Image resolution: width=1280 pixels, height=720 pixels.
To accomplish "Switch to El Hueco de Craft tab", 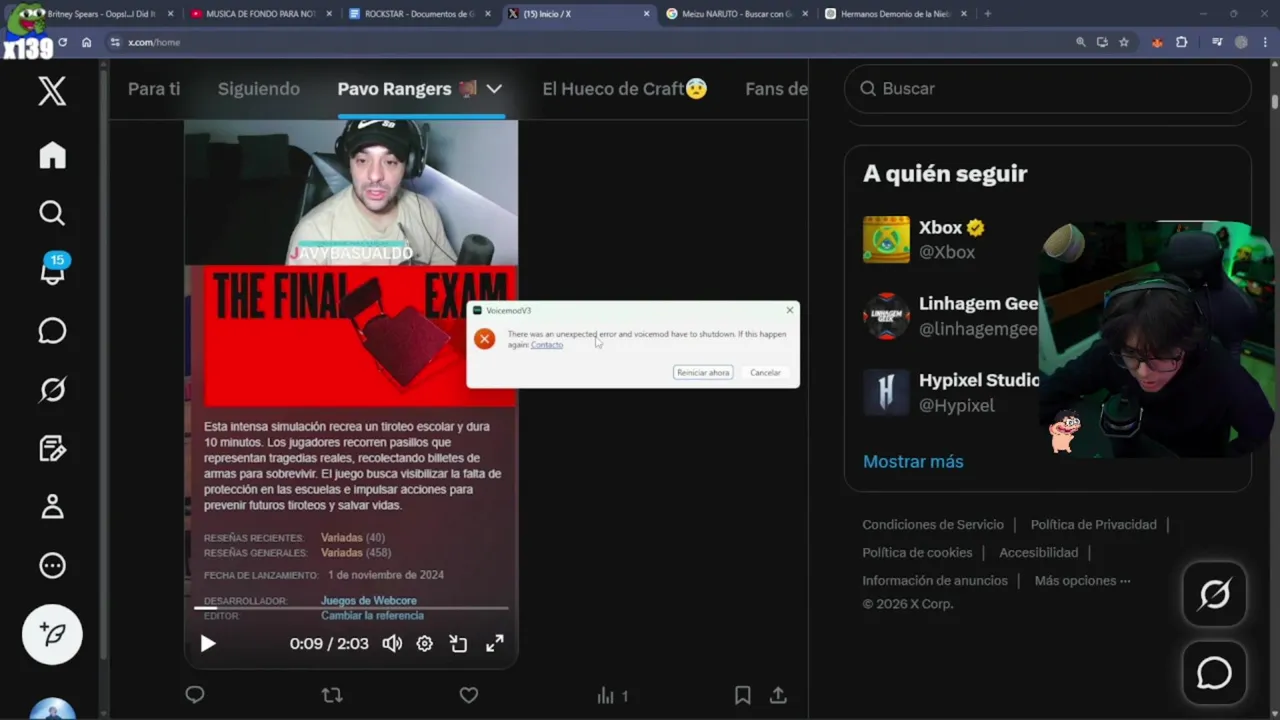I will point(625,89).
